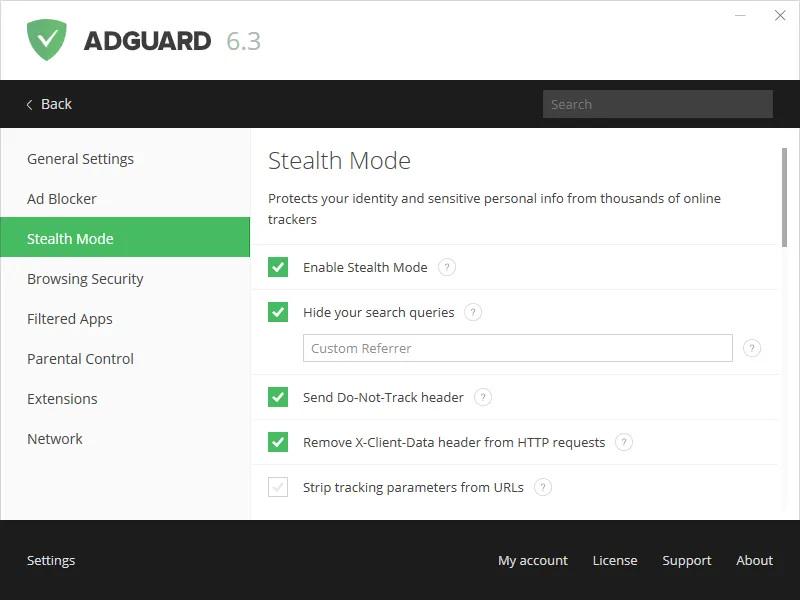Uncheck Enable Stealth Mode checkbox
The height and width of the screenshot is (600, 800).
278,267
